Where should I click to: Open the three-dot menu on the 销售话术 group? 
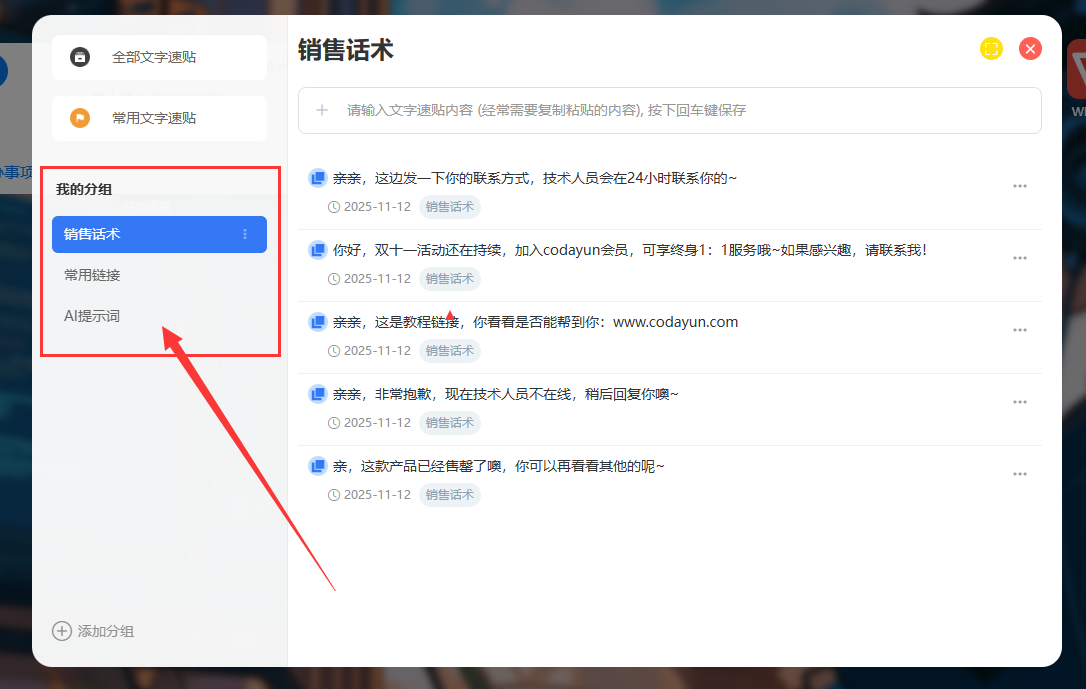coord(245,234)
